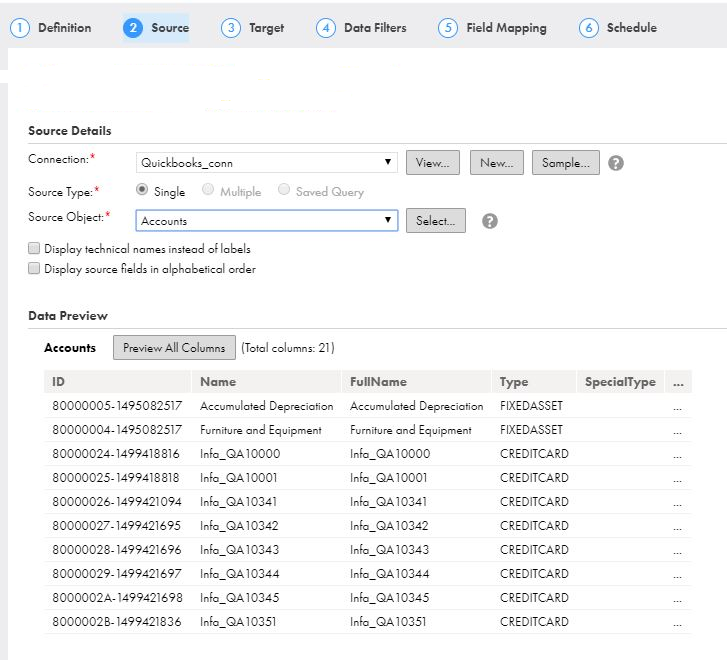Image resolution: width=727 pixels, height=660 pixels.
Task: Click the Name column header
Action: [266, 382]
